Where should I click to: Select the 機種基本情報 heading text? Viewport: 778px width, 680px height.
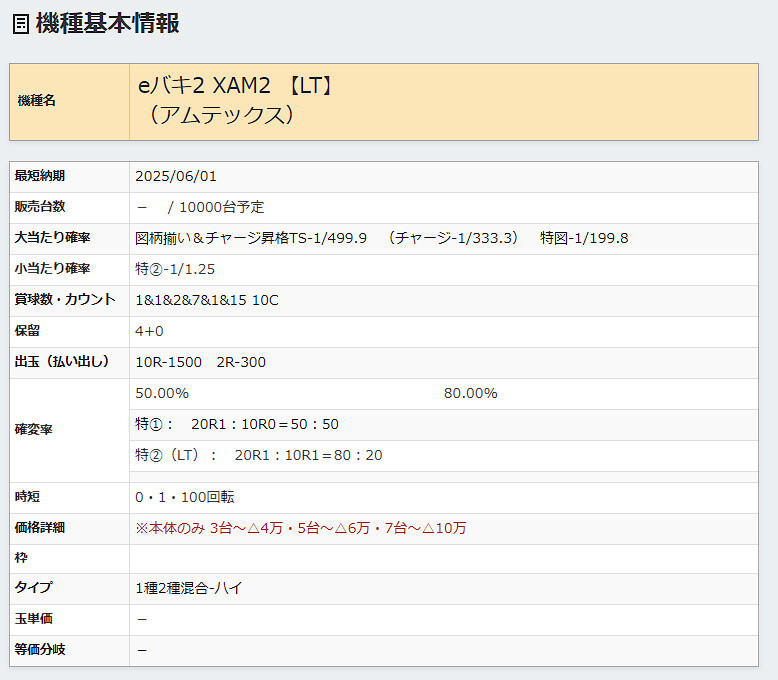click(107, 23)
